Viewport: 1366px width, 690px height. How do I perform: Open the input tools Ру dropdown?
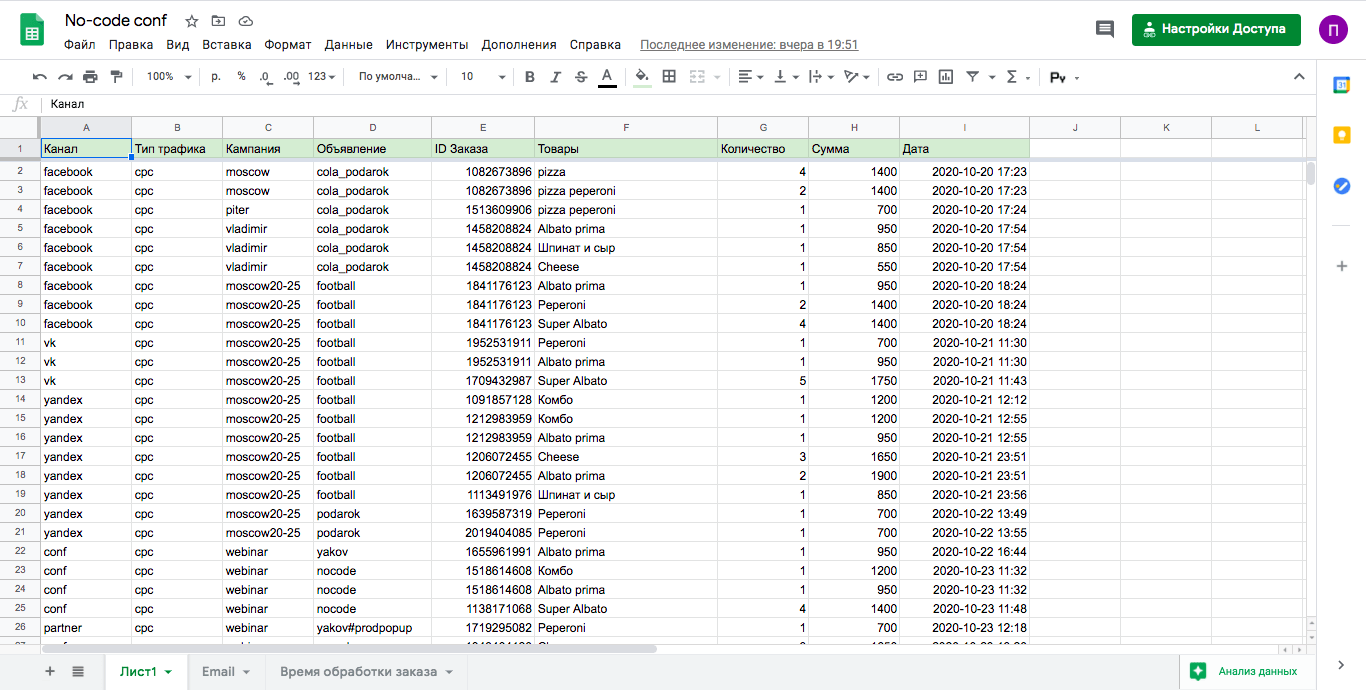coord(1064,77)
